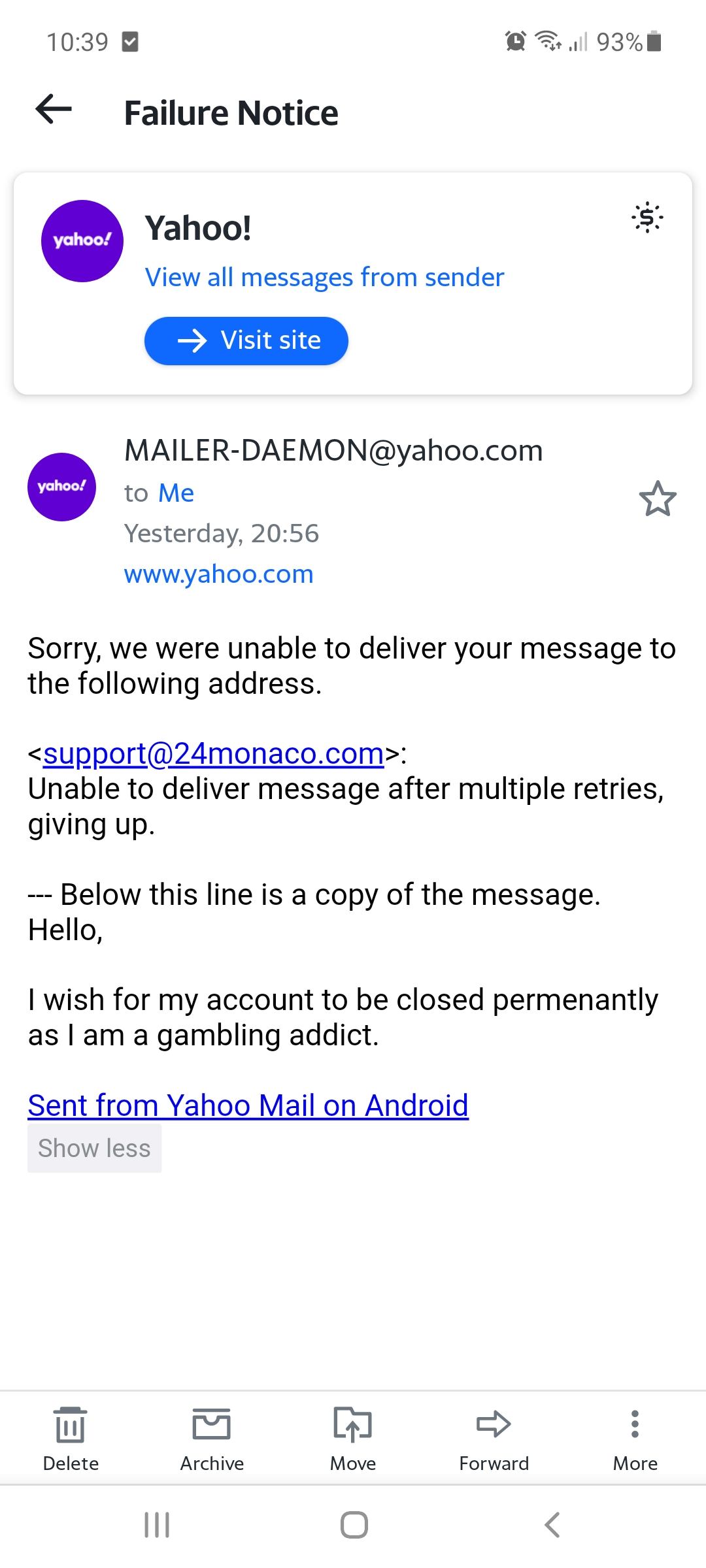706x1568 pixels.
Task: Open the support@24monaco.com email link
Action: (x=213, y=753)
